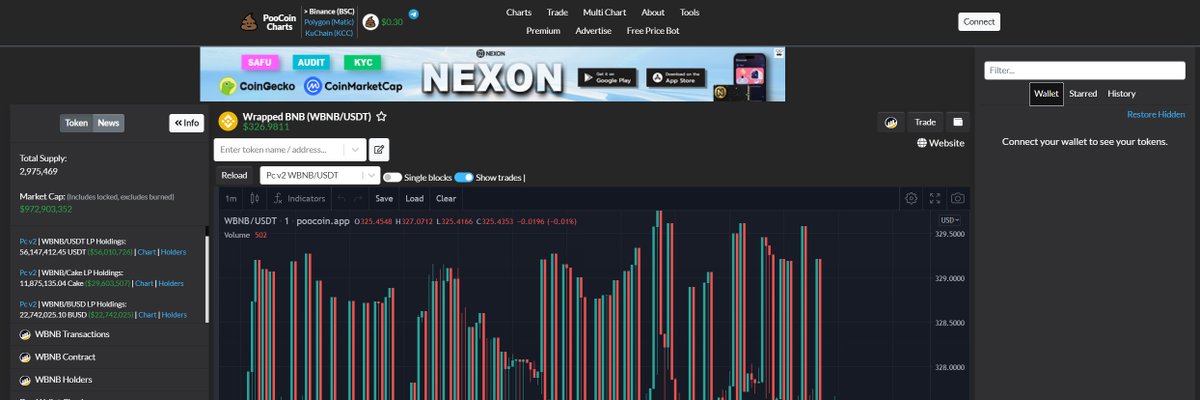Toggle Single blocks switch

pyautogui.click(x=392, y=177)
